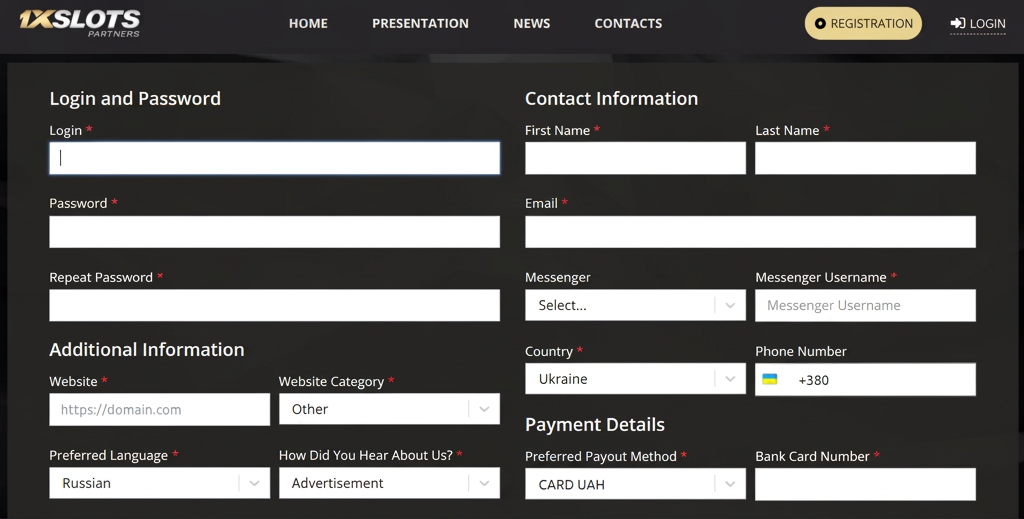This screenshot has height=519, width=1024.
Task: Click the Phone Number field with +380
Action: tap(865, 379)
